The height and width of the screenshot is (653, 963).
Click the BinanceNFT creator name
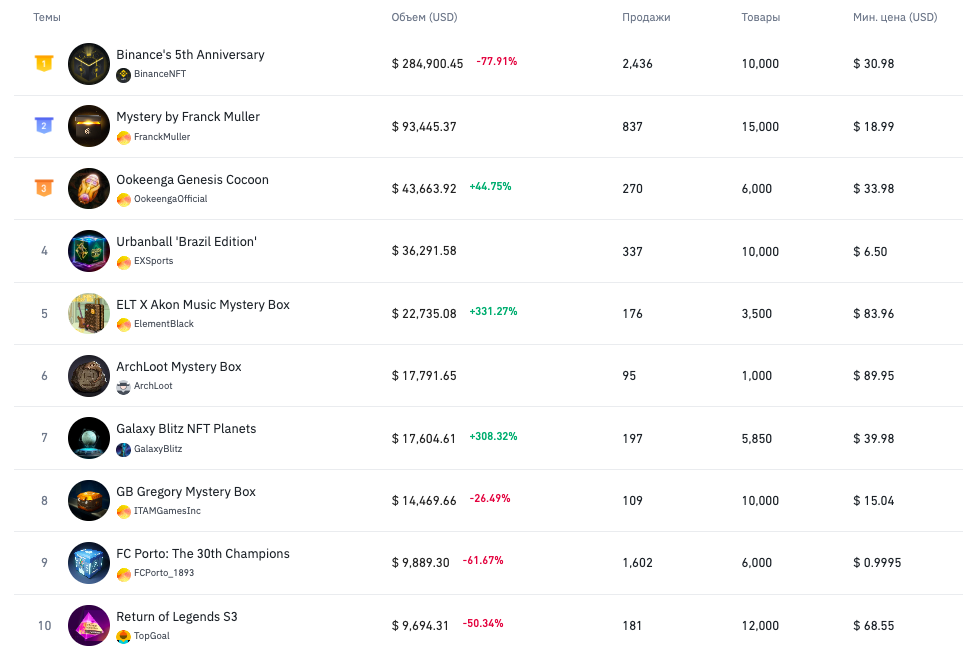coord(160,74)
